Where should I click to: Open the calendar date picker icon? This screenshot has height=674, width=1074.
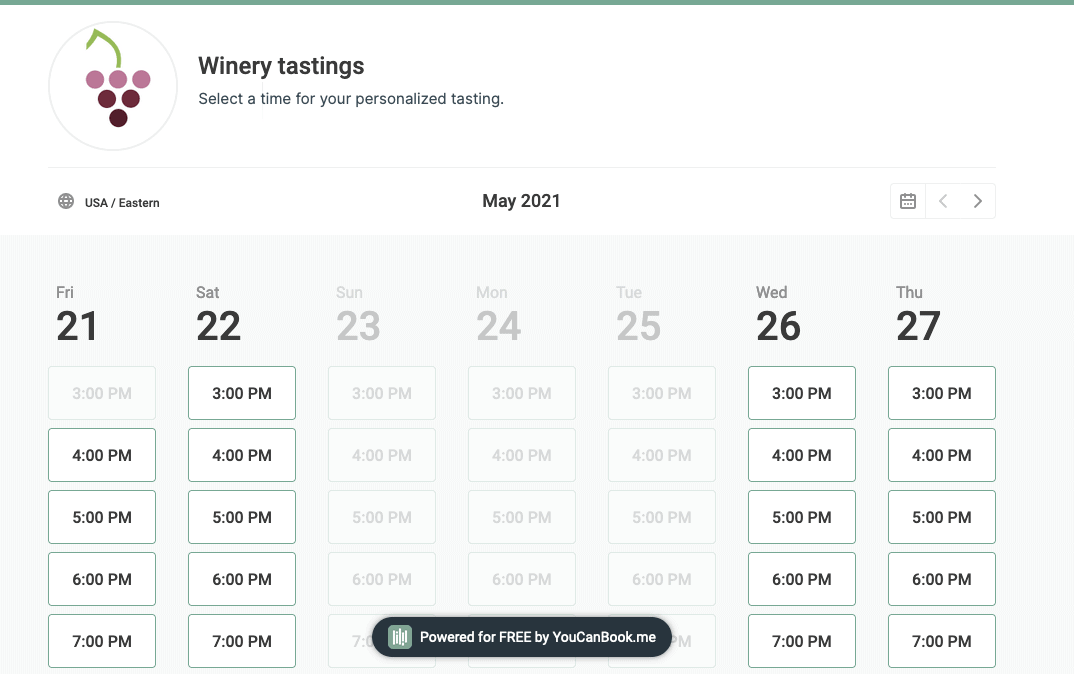point(908,201)
